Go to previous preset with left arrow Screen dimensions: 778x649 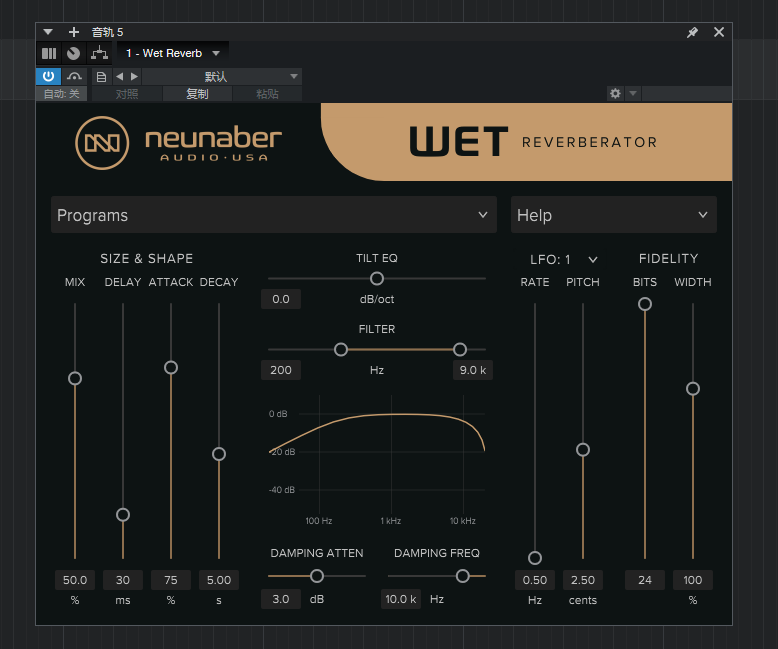click(x=119, y=76)
